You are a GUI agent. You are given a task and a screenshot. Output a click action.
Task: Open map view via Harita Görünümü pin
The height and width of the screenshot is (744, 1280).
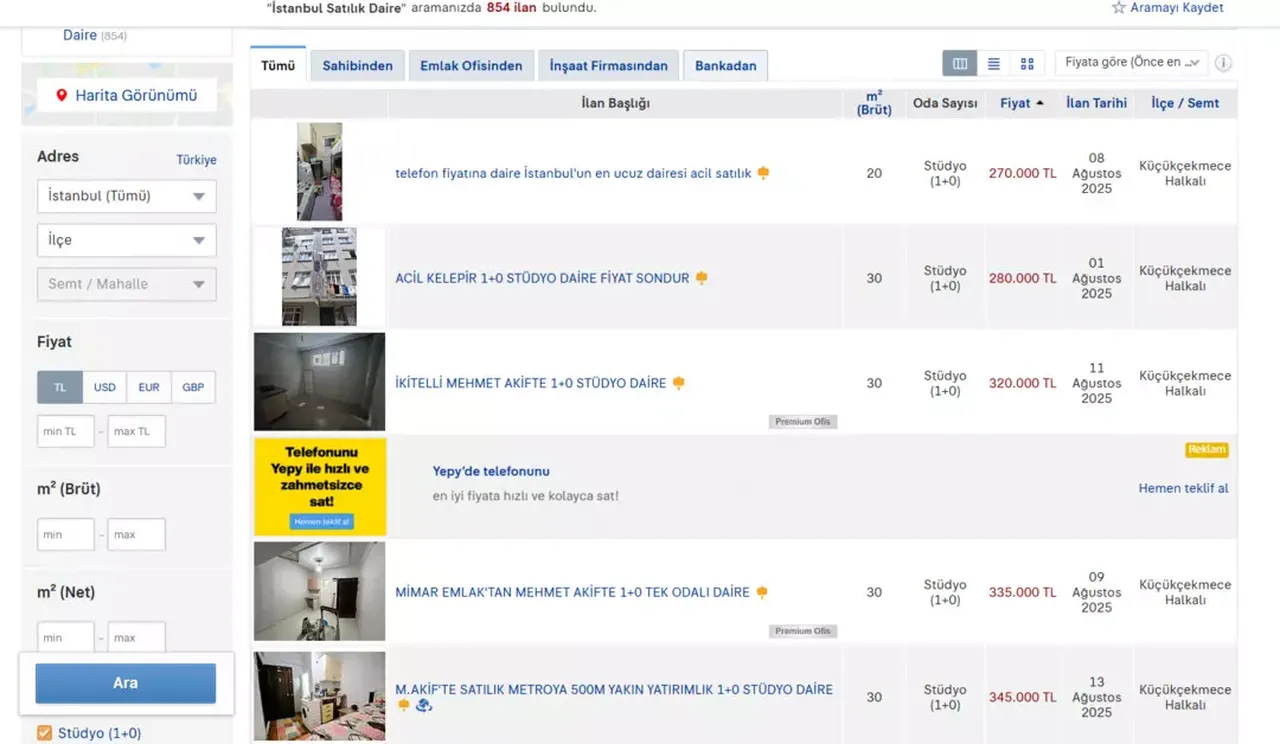click(62, 96)
